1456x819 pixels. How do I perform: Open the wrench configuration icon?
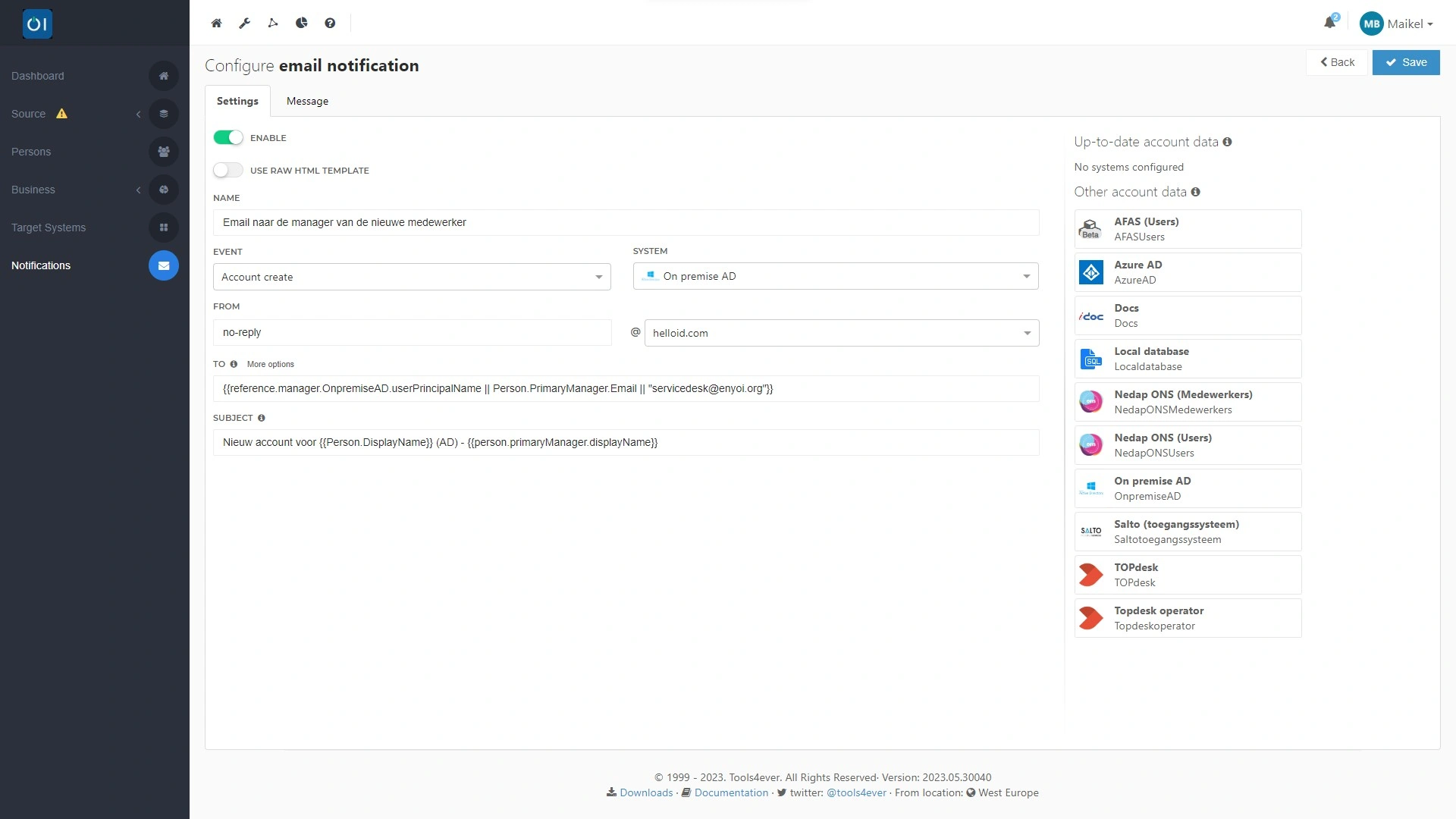pyautogui.click(x=244, y=23)
